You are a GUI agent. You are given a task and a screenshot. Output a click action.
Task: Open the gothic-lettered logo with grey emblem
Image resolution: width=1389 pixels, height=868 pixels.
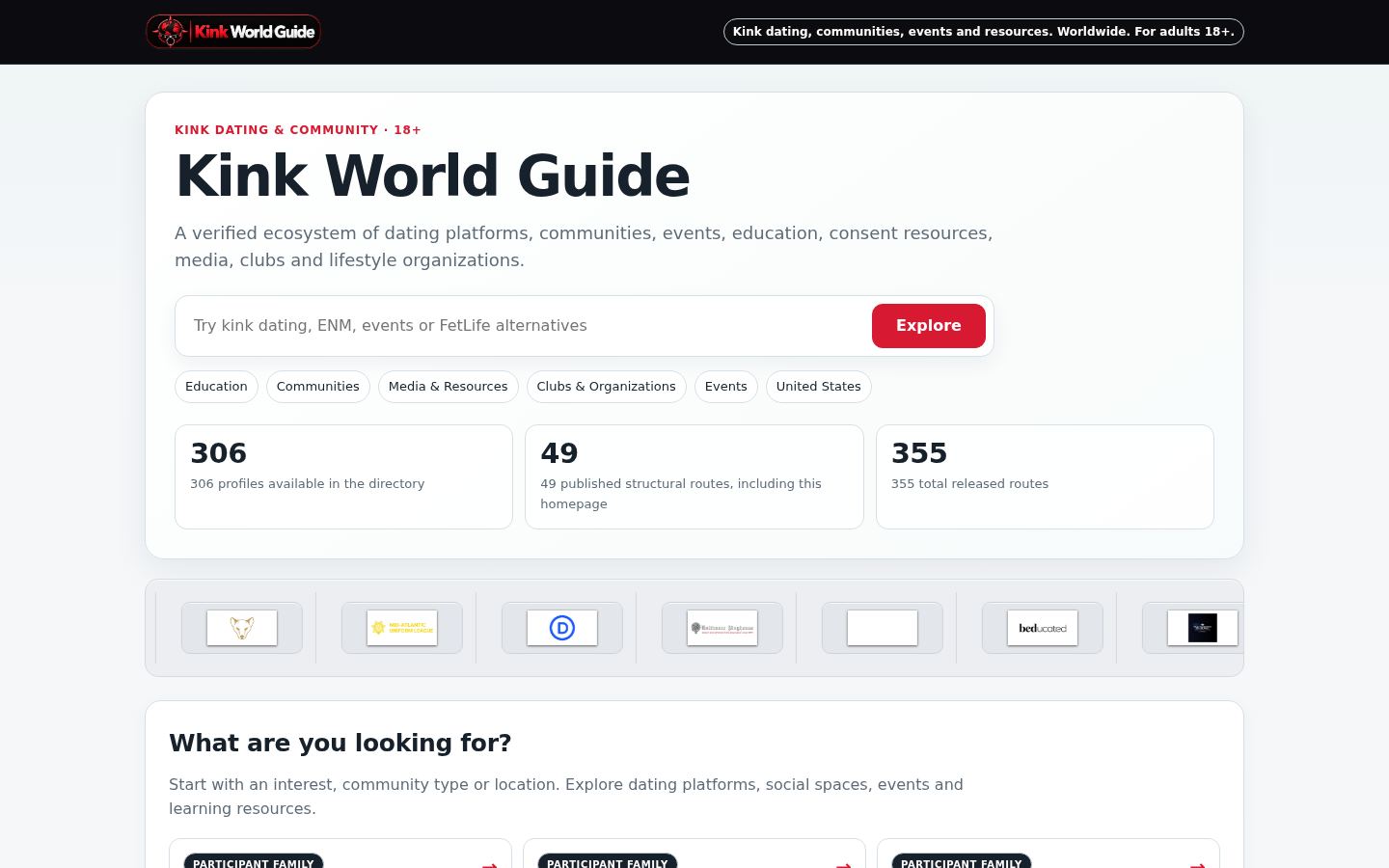[722, 628]
